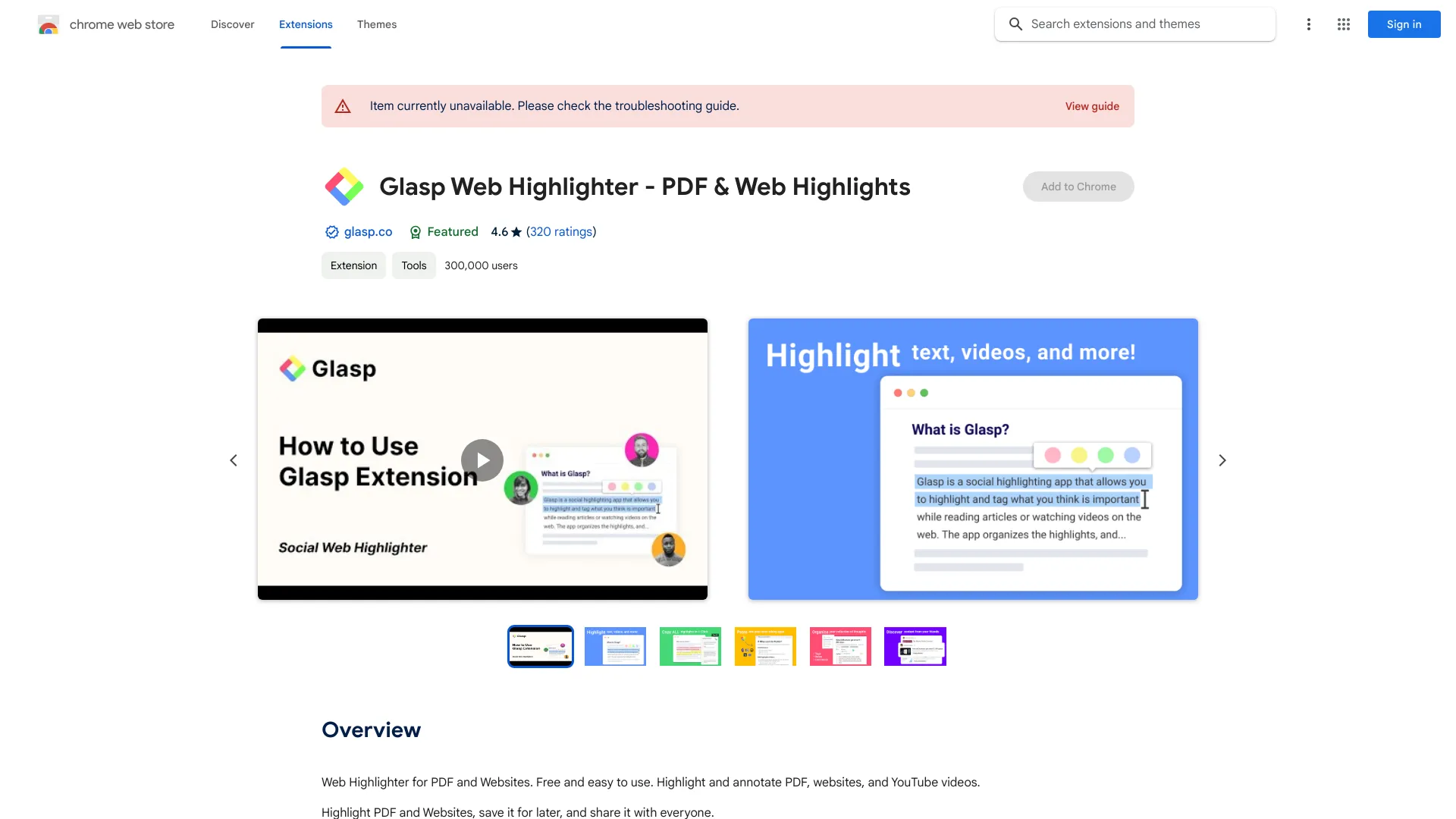The height and width of the screenshot is (819, 1456).
Task: Click the pink color swatch in highlighter preview
Action: click(1051, 456)
